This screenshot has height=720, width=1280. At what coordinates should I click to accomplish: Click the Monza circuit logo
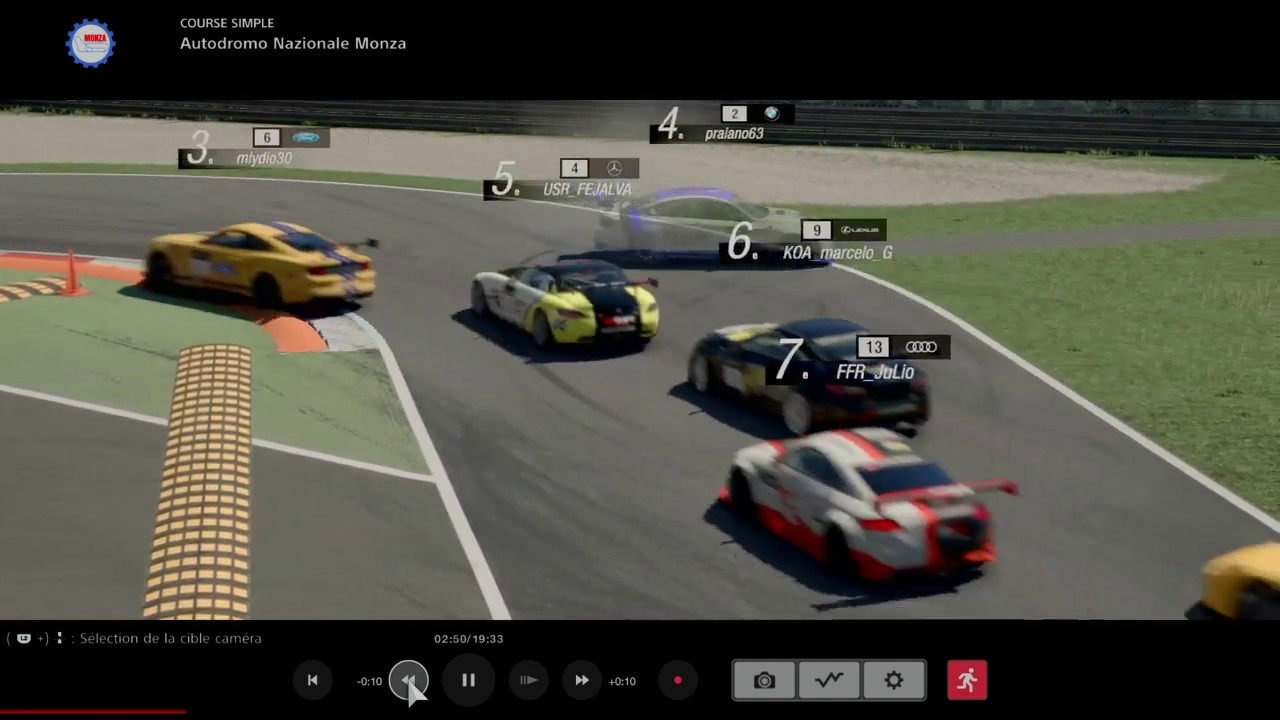91,43
